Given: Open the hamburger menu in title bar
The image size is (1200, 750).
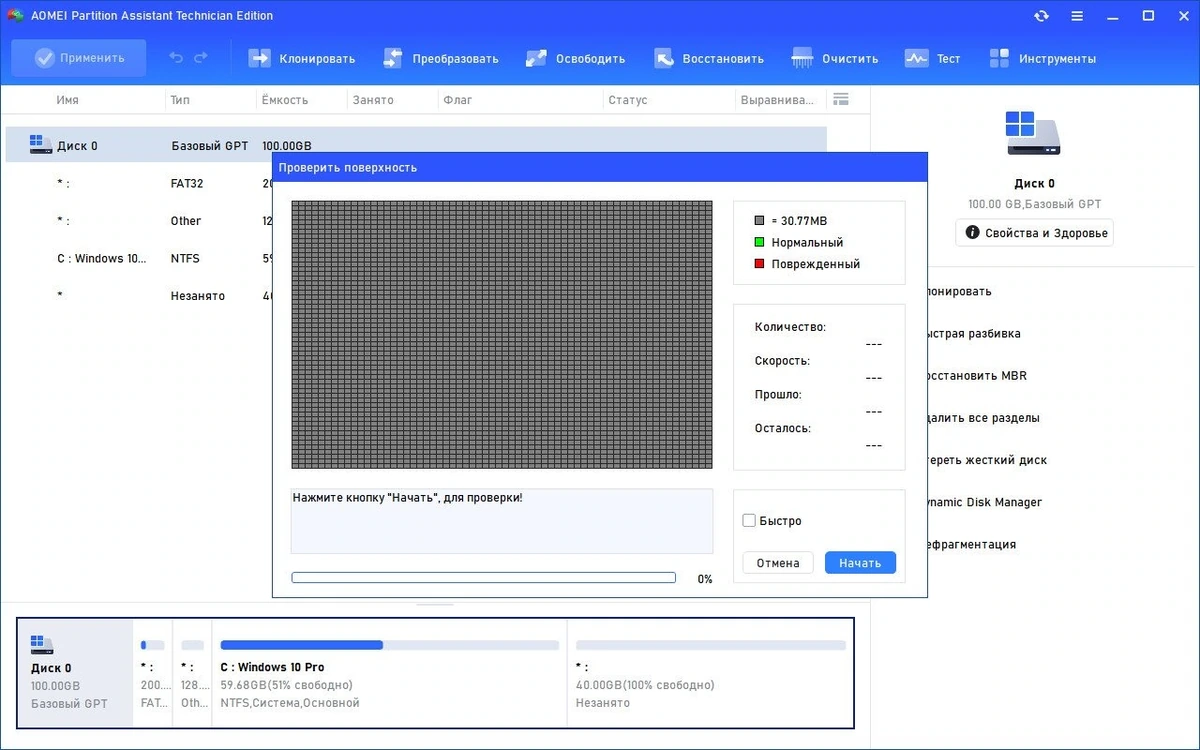Looking at the screenshot, I should 1077,16.
